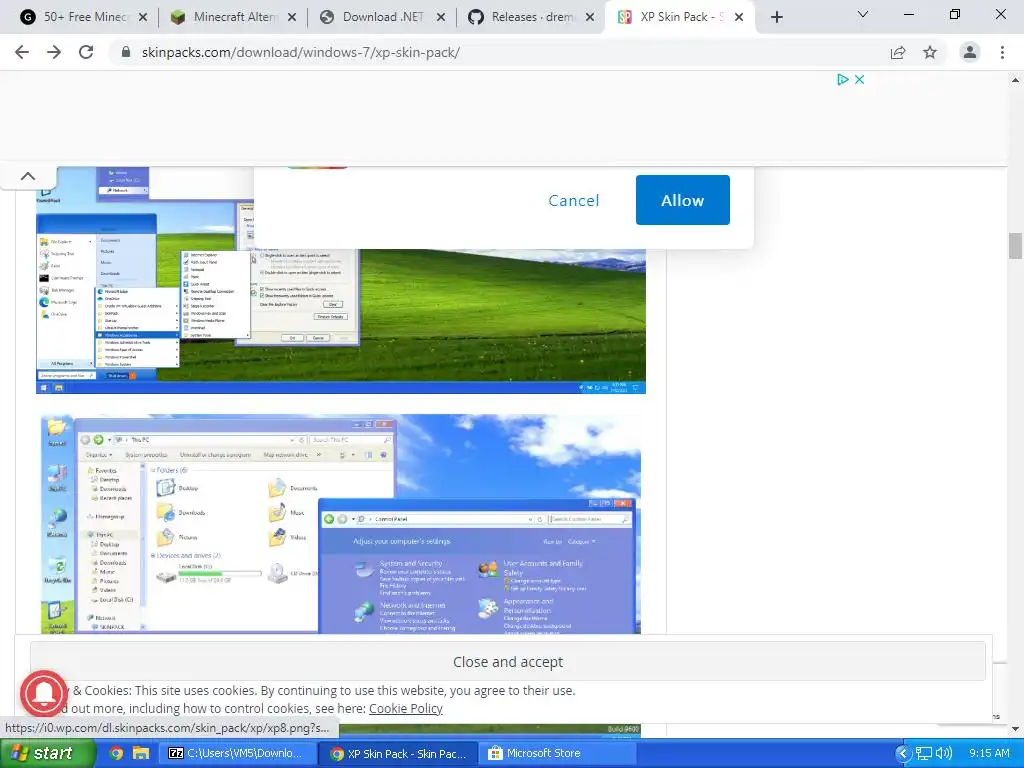The image size is (1024, 768).
Task: Click the scrollbar down arrow
Action: (x=1015, y=729)
